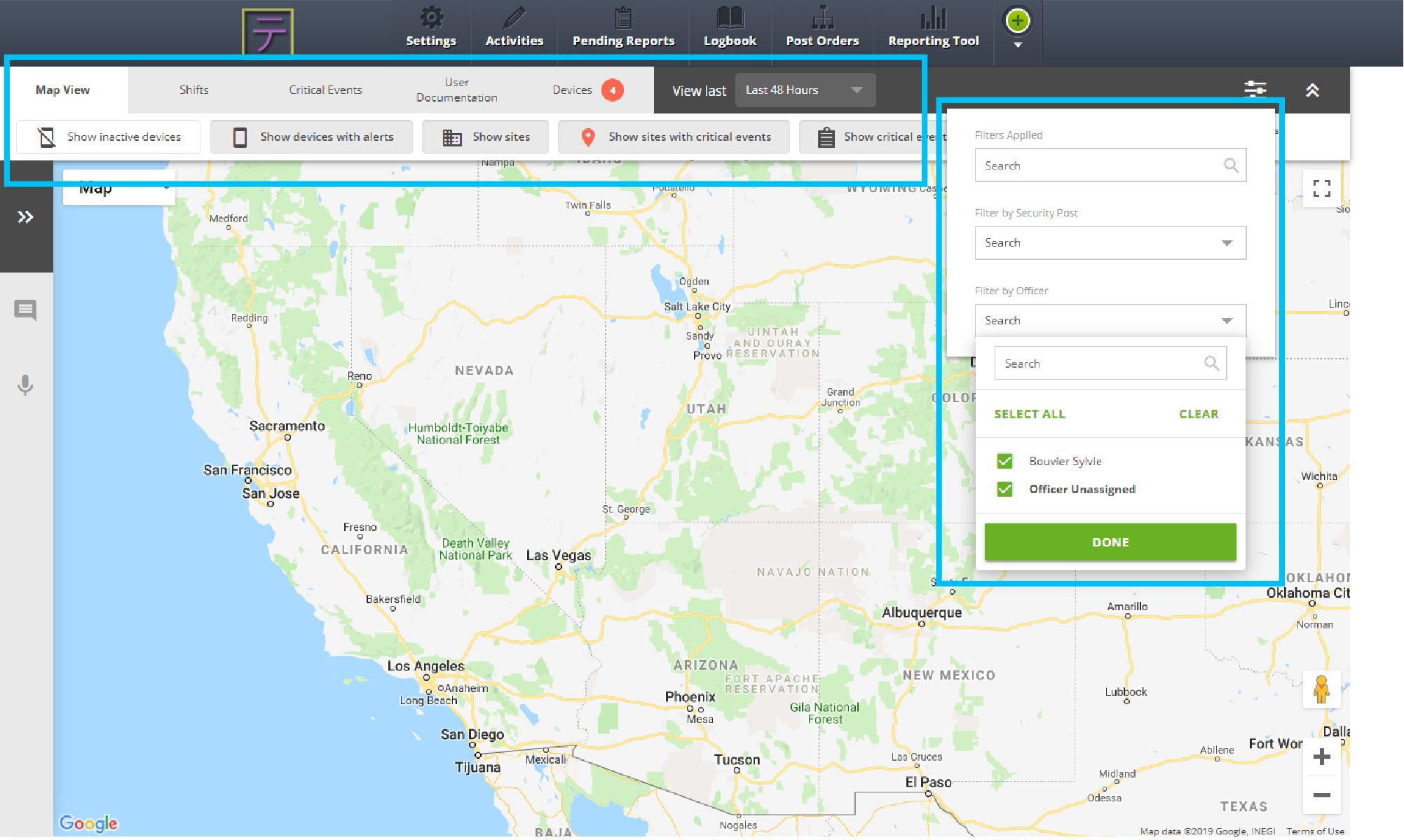Click officer list search field
Viewport: 1404px width, 840px height.
[1110, 363]
